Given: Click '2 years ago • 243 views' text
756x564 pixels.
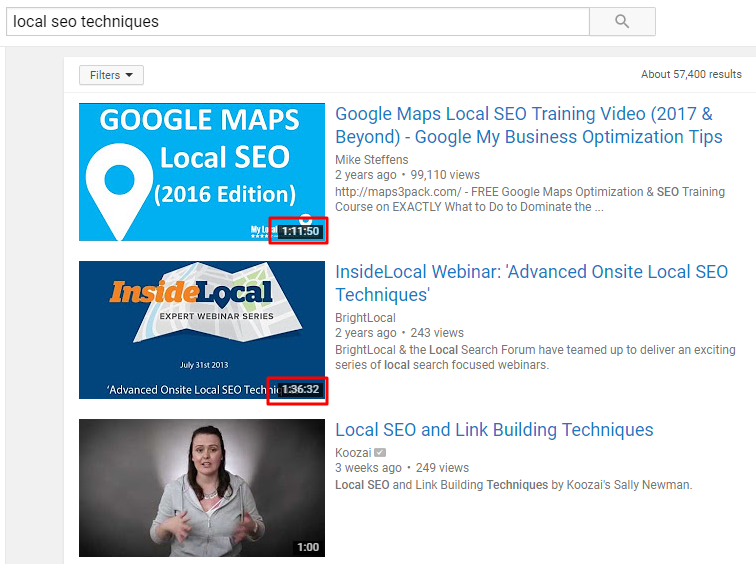Looking at the screenshot, I should [x=399, y=333].
